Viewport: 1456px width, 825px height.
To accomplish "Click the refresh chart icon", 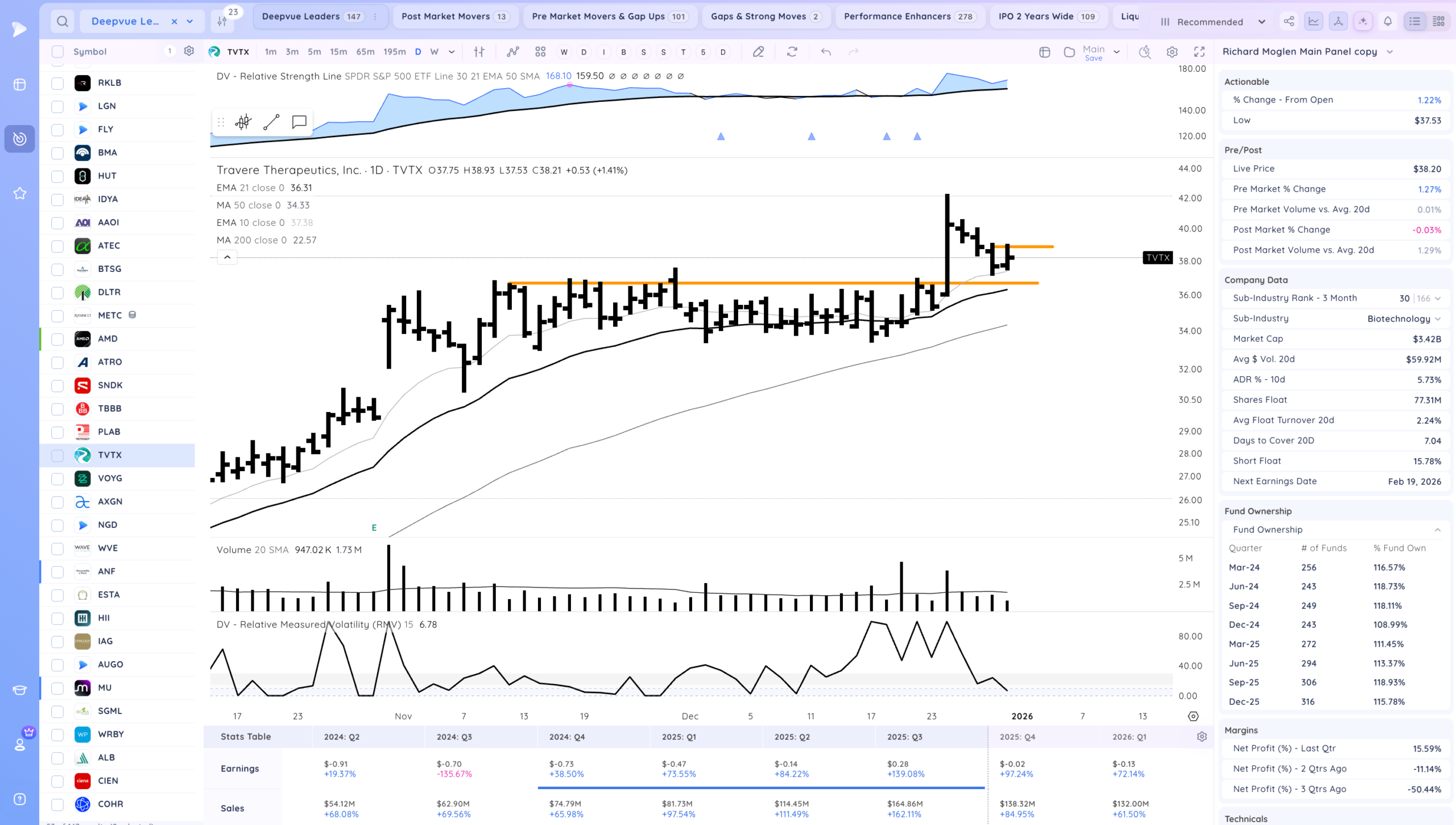I will pos(792,52).
